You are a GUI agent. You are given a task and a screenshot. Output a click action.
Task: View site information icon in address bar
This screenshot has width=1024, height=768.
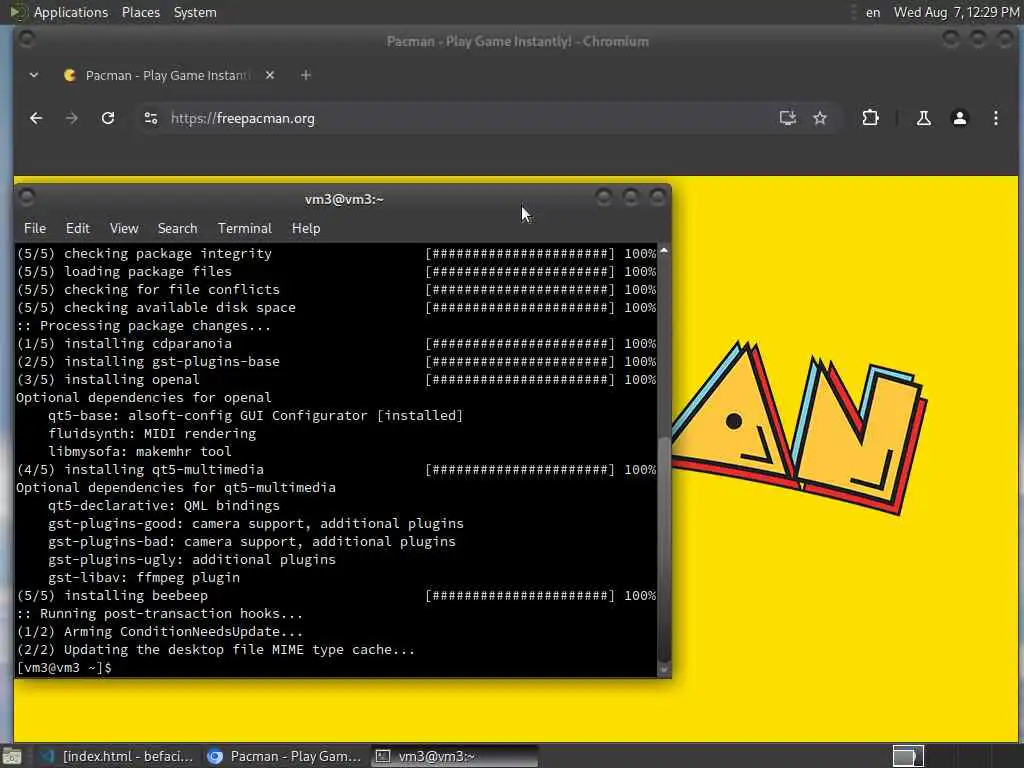151,118
